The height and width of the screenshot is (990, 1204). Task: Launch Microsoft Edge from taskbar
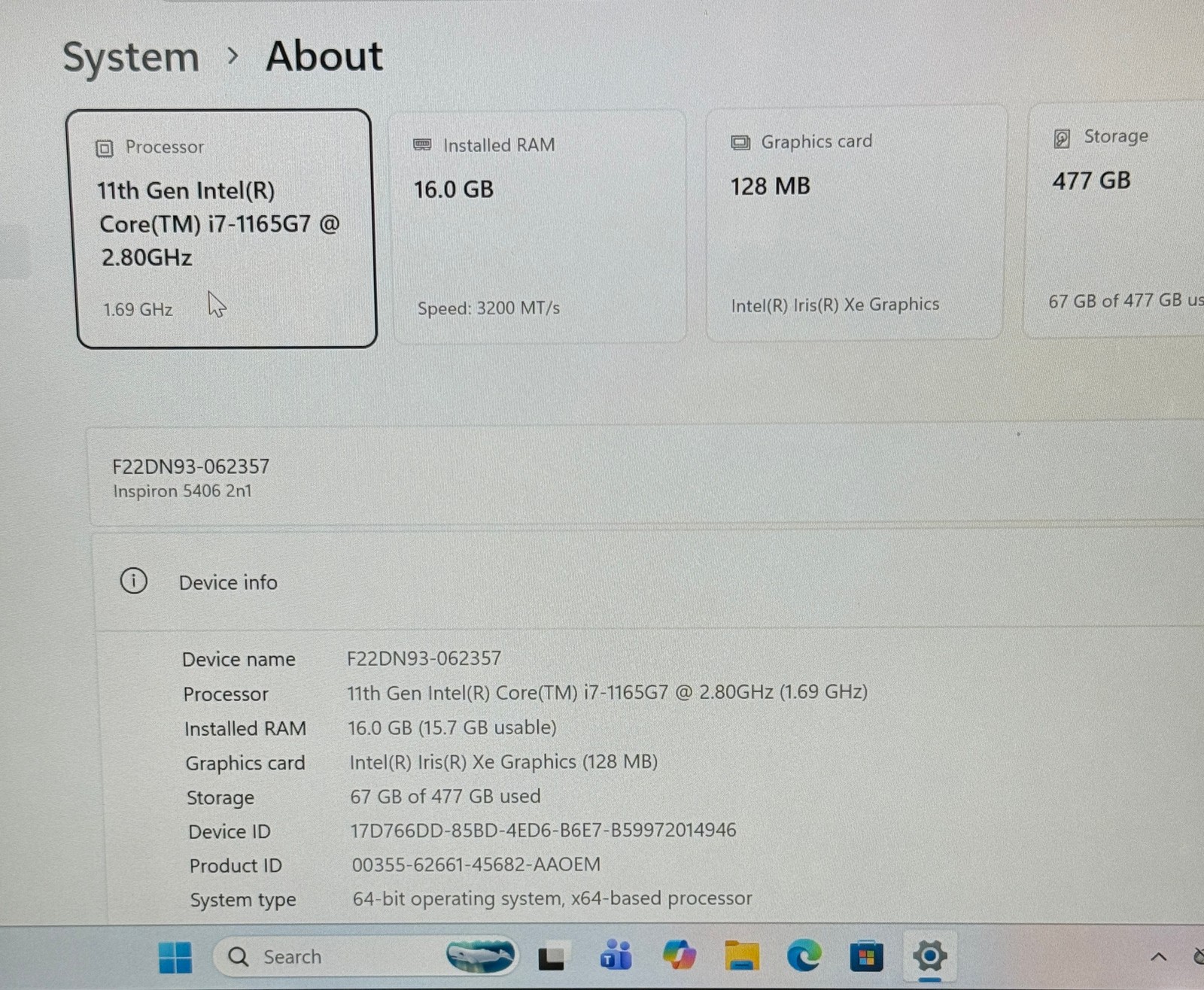(x=804, y=956)
